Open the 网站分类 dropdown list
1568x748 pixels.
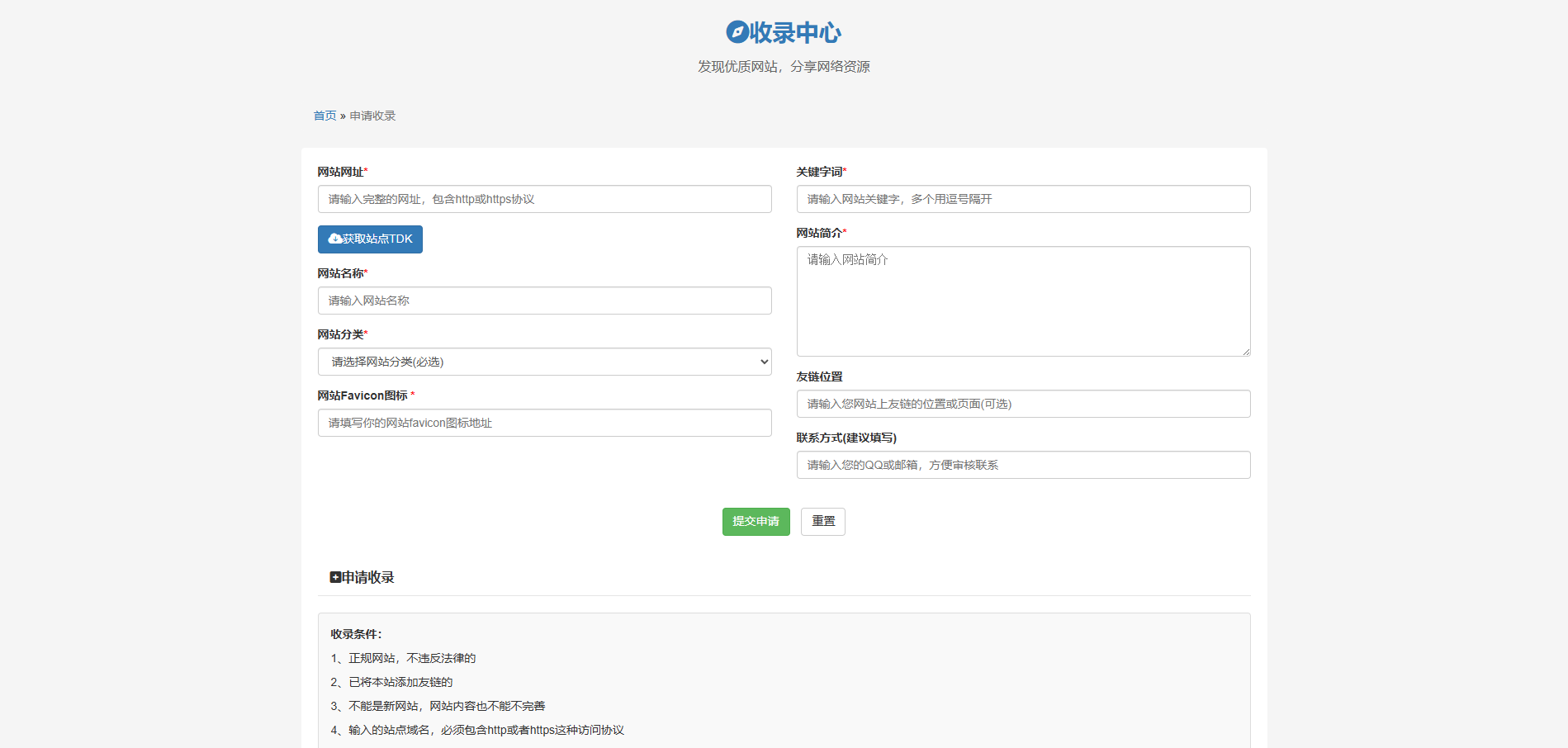point(544,362)
